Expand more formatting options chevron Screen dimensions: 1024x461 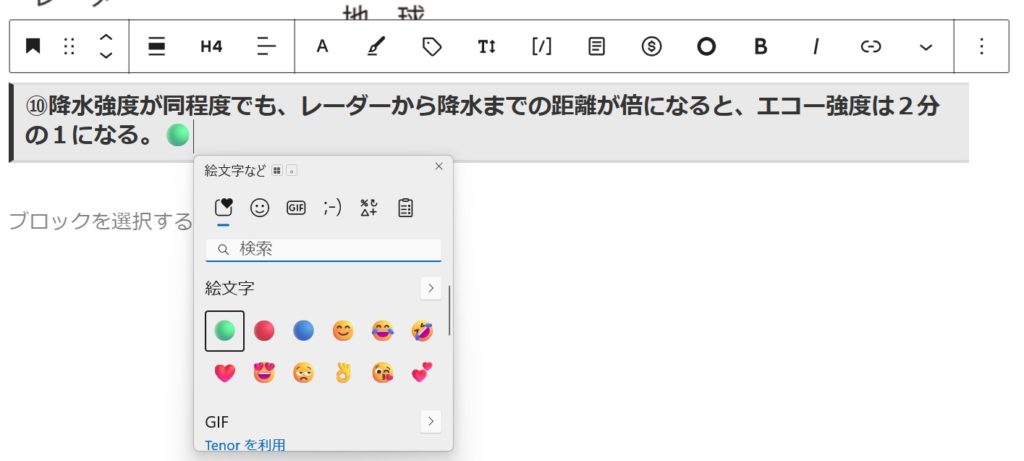(926, 46)
